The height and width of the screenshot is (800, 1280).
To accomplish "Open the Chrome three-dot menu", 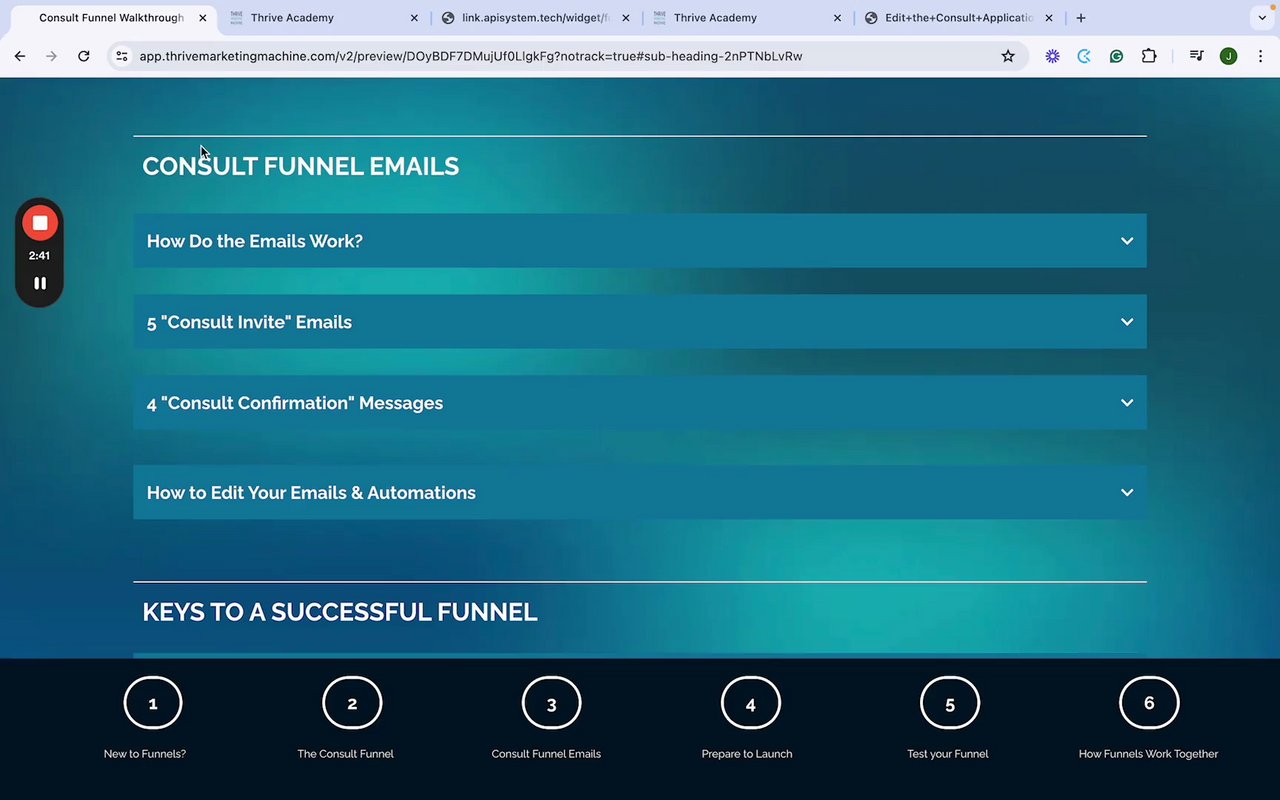I will pos(1260,56).
